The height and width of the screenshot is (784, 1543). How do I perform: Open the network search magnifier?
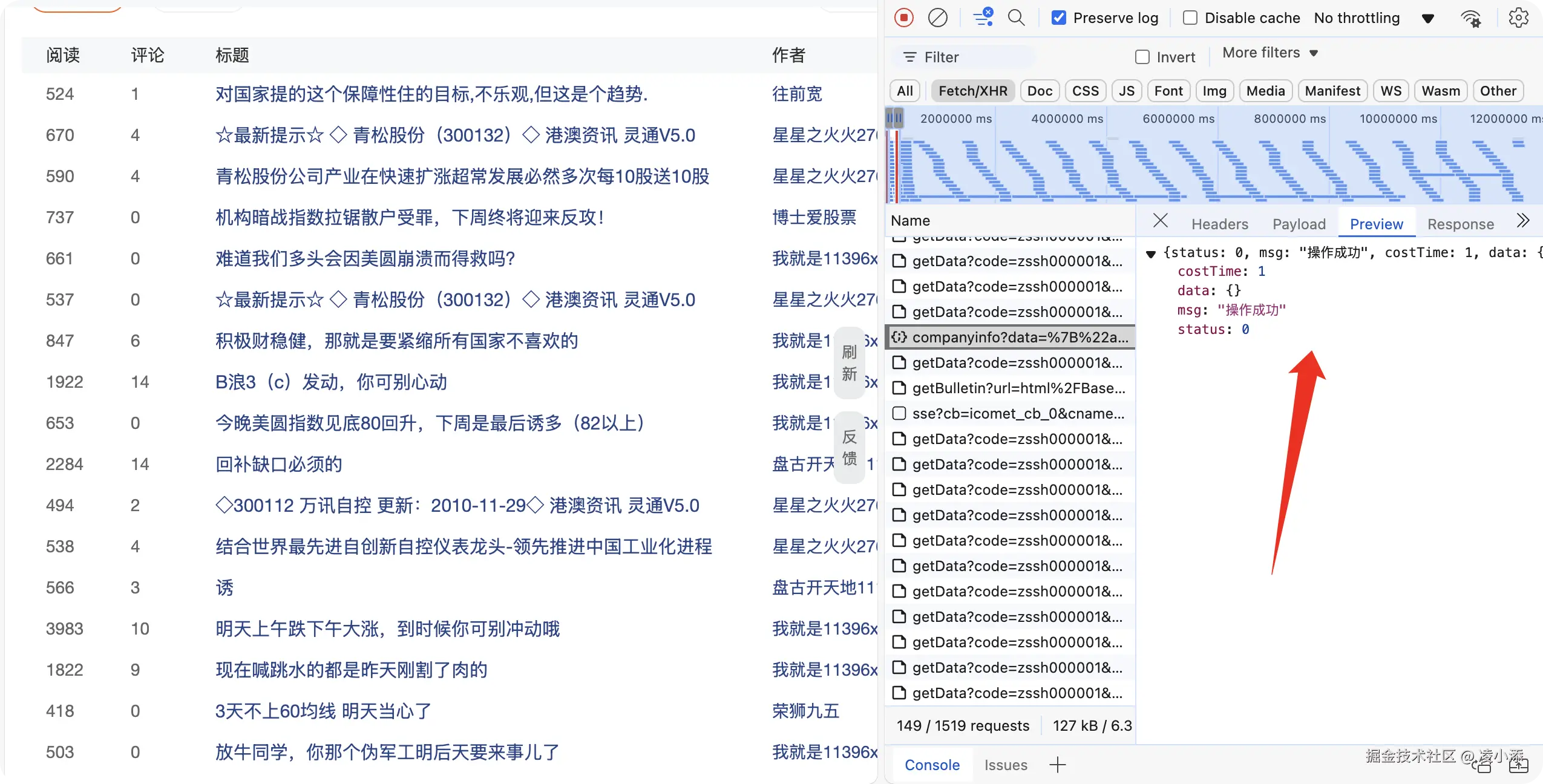(1017, 18)
